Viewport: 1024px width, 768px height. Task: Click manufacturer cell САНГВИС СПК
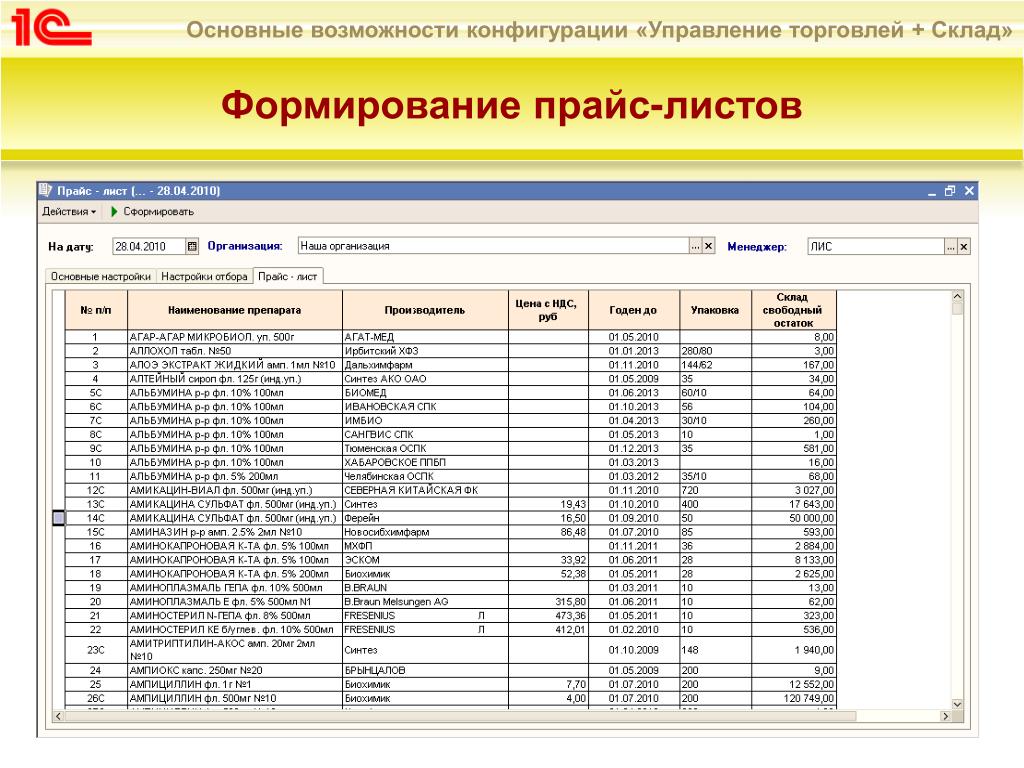425,434
